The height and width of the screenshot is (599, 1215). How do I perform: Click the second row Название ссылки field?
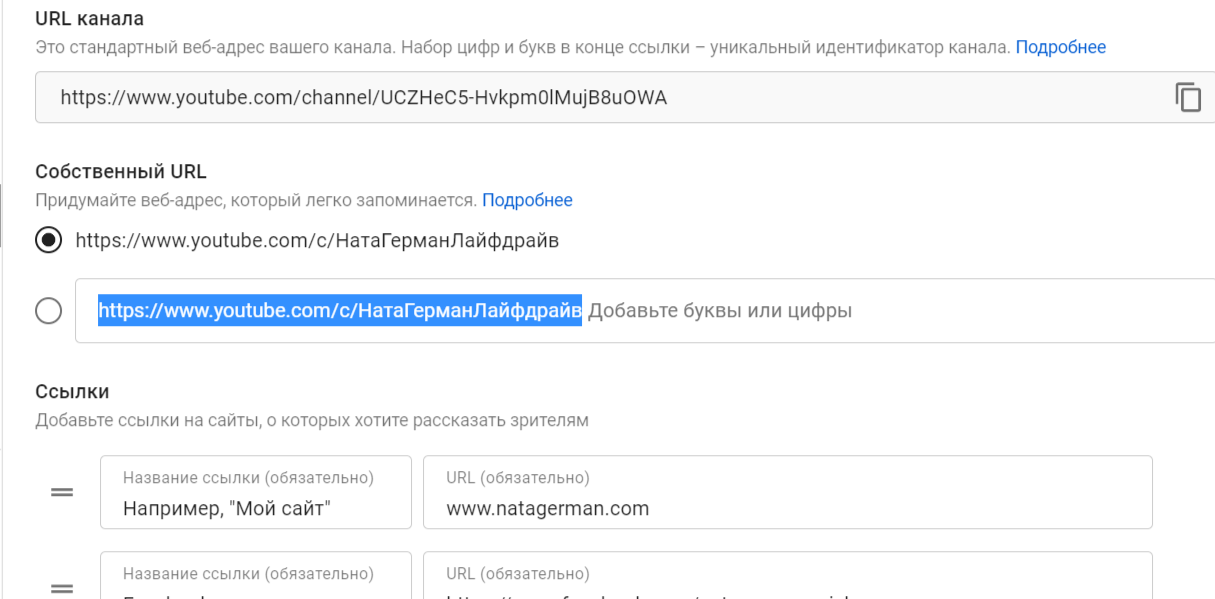click(x=256, y=575)
